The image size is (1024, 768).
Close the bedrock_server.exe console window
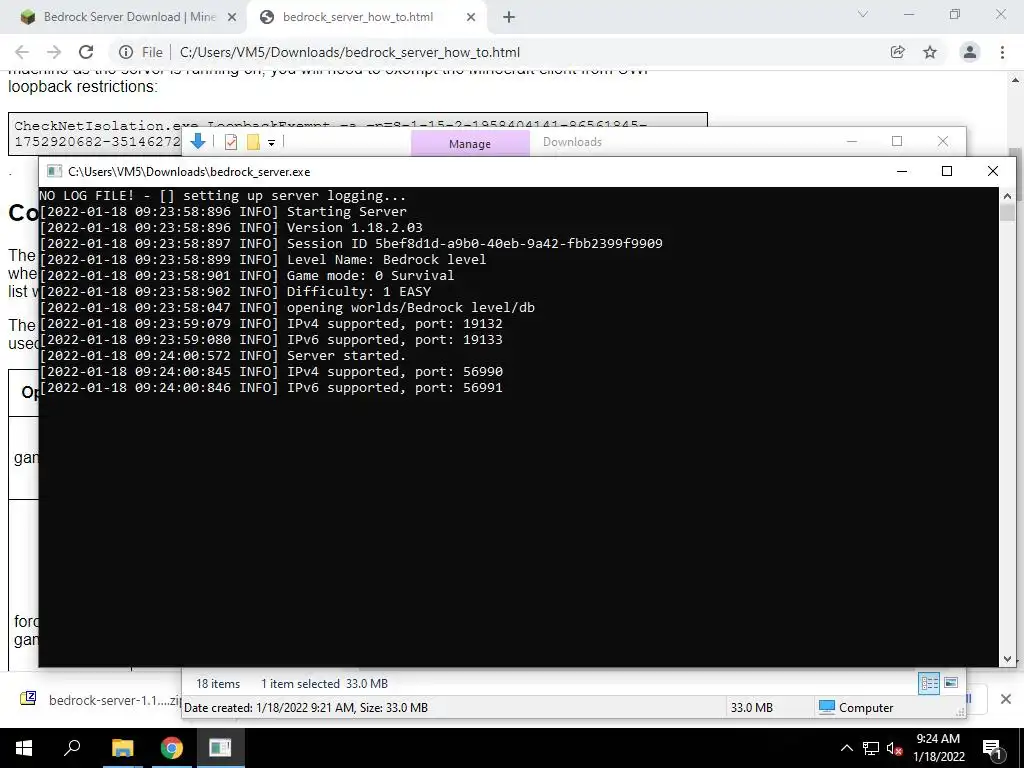993,171
